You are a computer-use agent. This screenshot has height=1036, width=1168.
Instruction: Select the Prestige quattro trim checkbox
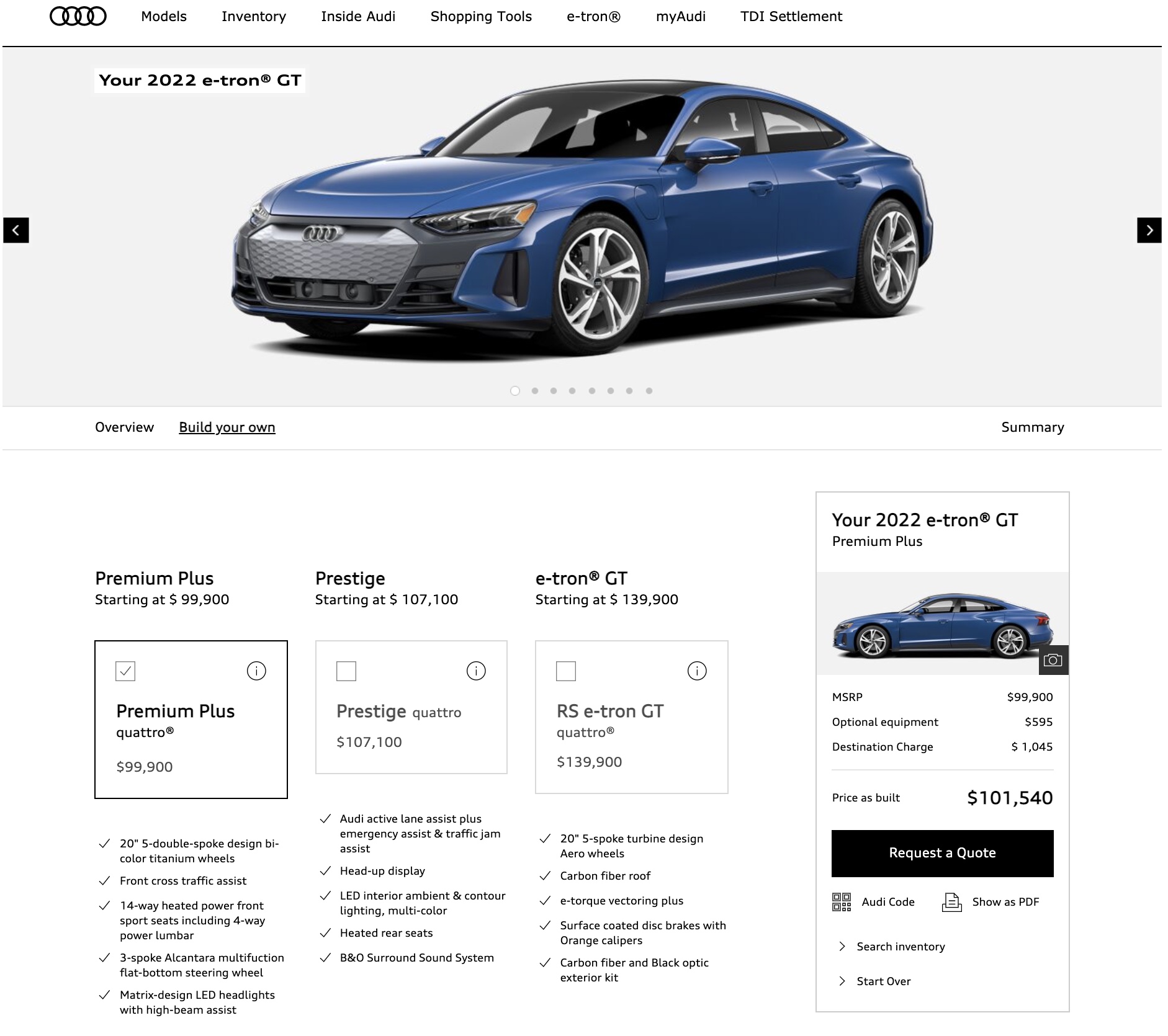(346, 671)
